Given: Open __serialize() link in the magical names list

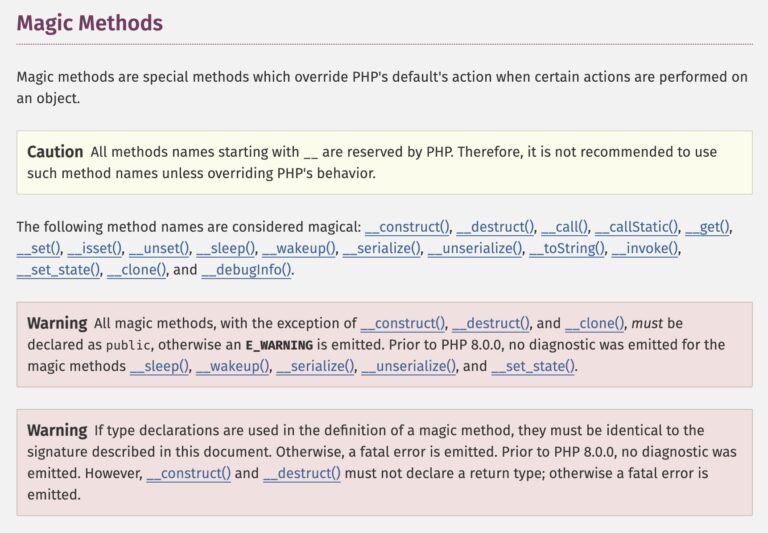Looking at the screenshot, I should 382,248.
